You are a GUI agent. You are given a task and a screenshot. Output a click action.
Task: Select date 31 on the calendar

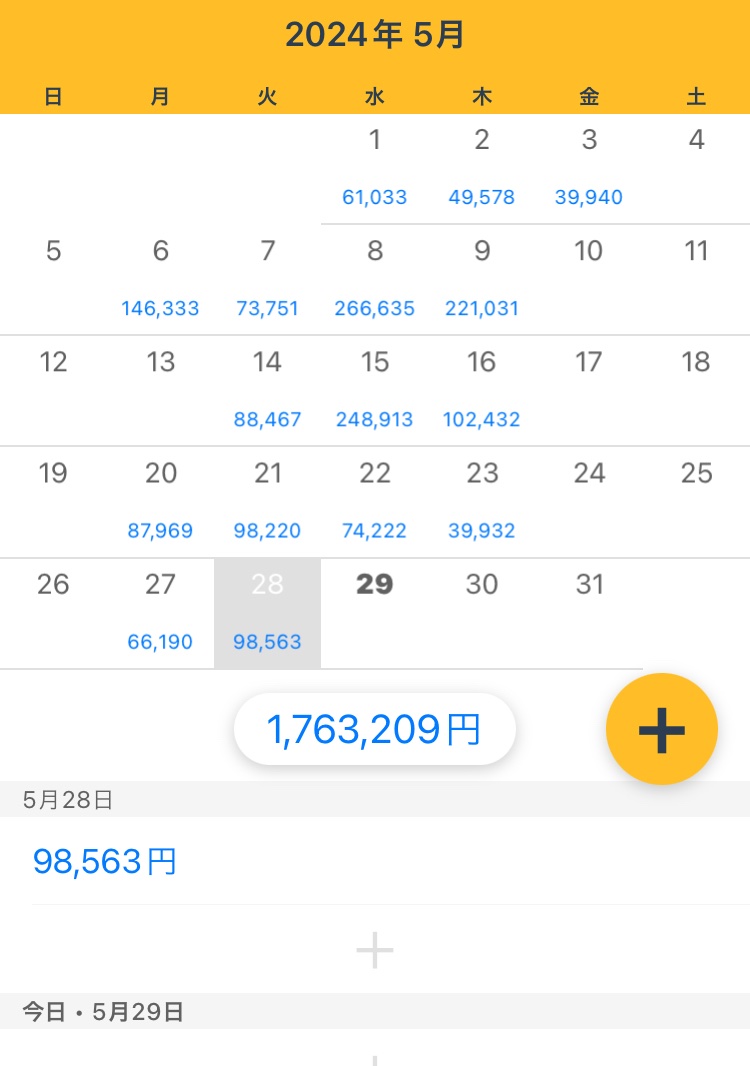click(589, 613)
